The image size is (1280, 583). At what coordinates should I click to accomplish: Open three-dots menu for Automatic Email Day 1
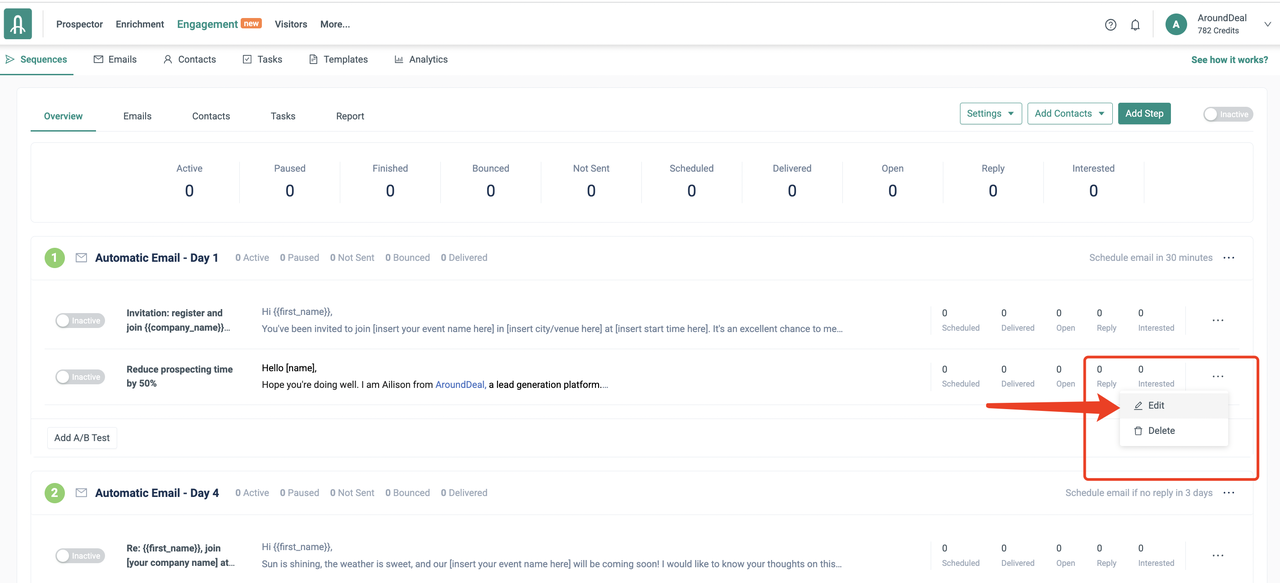tap(1229, 258)
